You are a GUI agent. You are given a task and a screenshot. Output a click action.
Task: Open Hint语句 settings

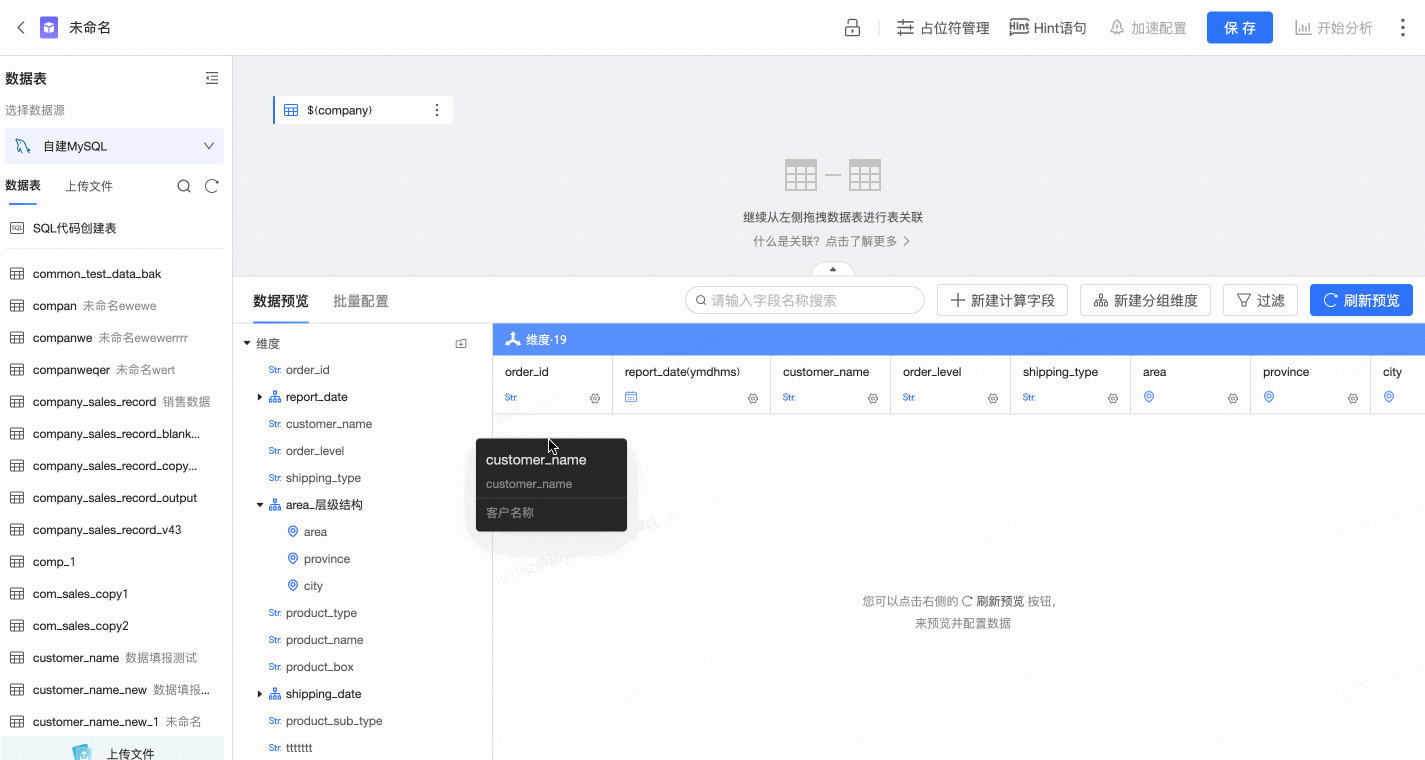[1048, 28]
